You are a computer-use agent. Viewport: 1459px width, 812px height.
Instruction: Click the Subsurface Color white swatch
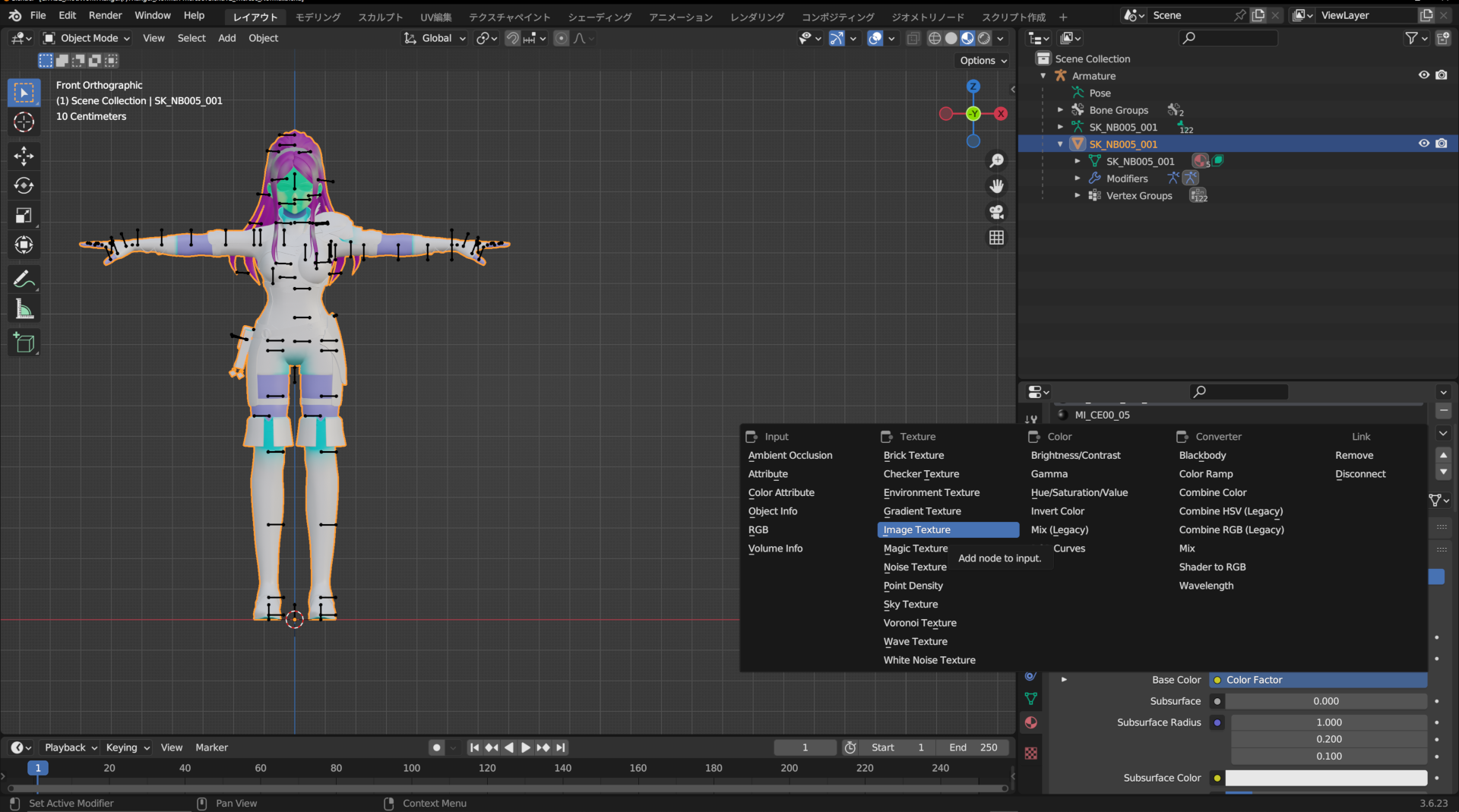[x=1326, y=778]
